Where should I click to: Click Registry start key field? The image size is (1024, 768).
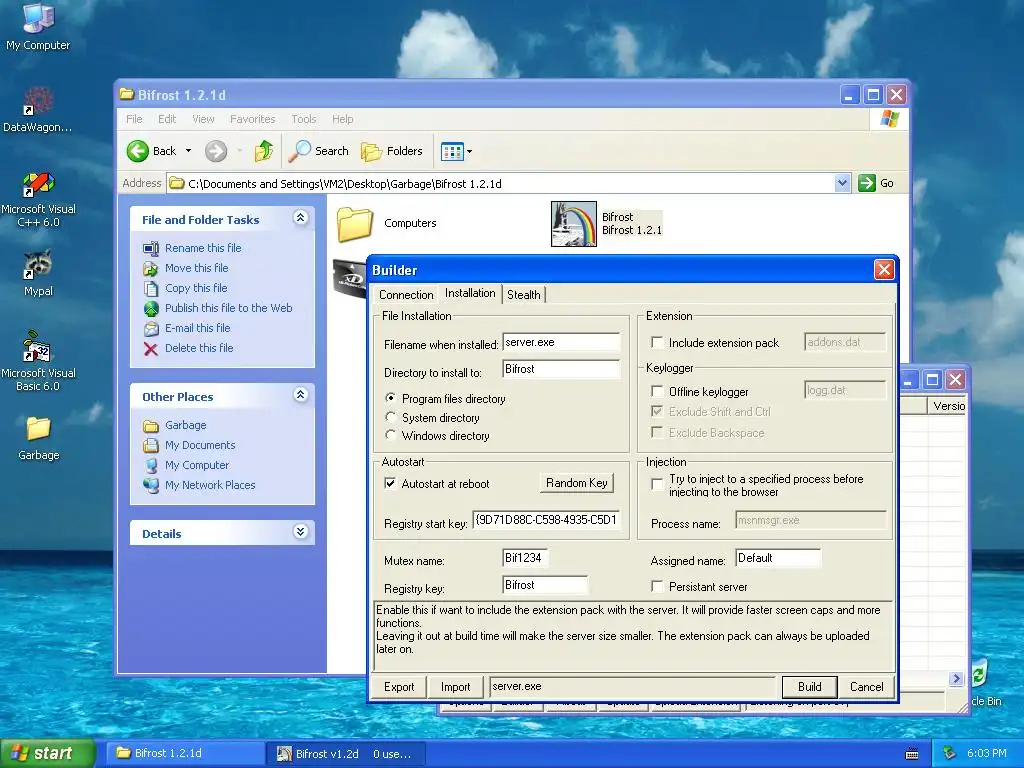546,520
